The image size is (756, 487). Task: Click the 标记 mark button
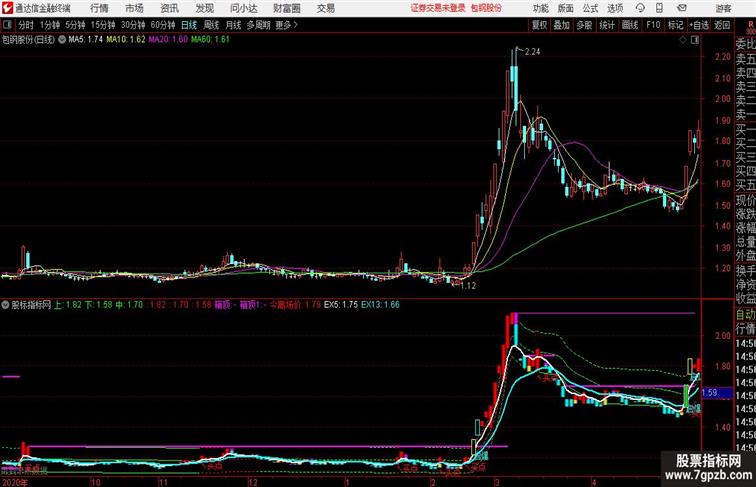pyautogui.click(x=675, y=25)
